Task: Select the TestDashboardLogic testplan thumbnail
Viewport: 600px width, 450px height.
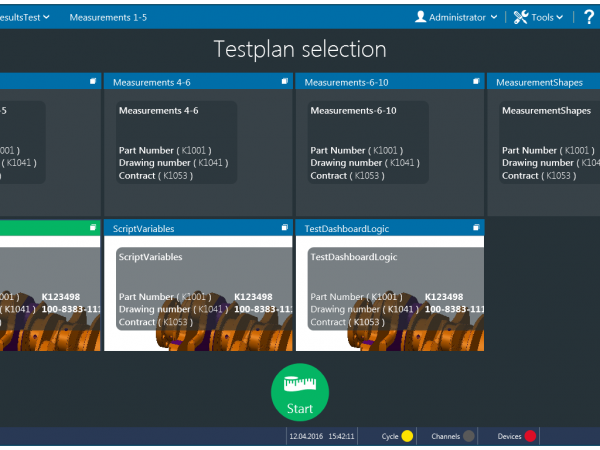Action: click(x=390, y=293)
